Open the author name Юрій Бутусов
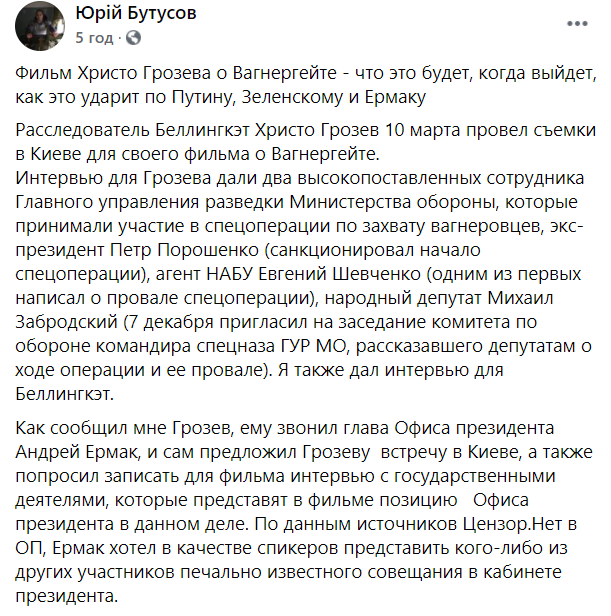611x616 pixels. [x=136, y=13]
